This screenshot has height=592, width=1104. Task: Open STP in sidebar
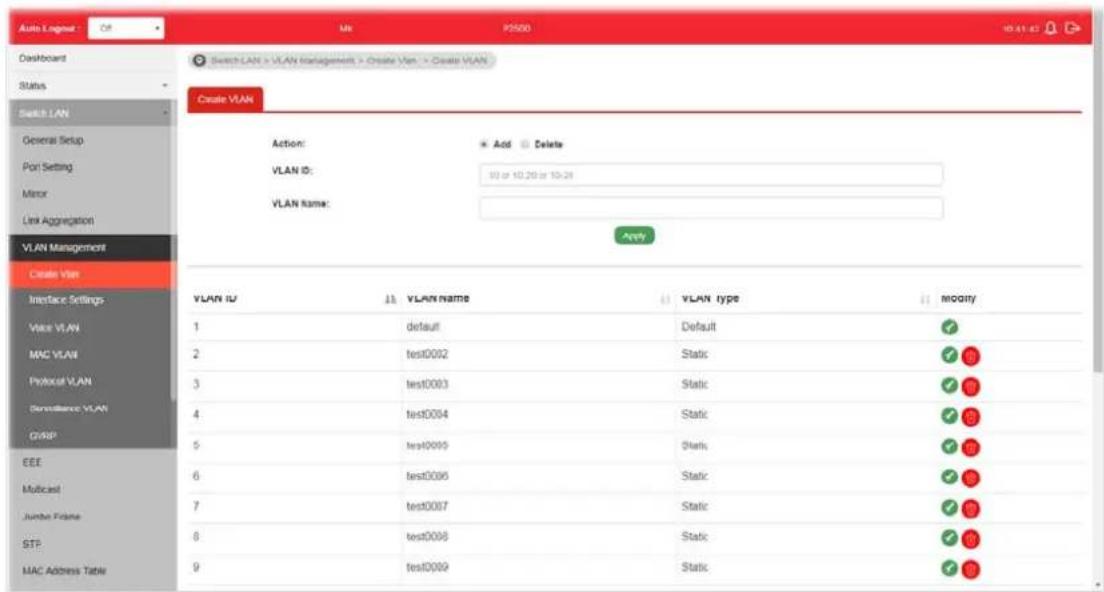(x=92, y=544)
